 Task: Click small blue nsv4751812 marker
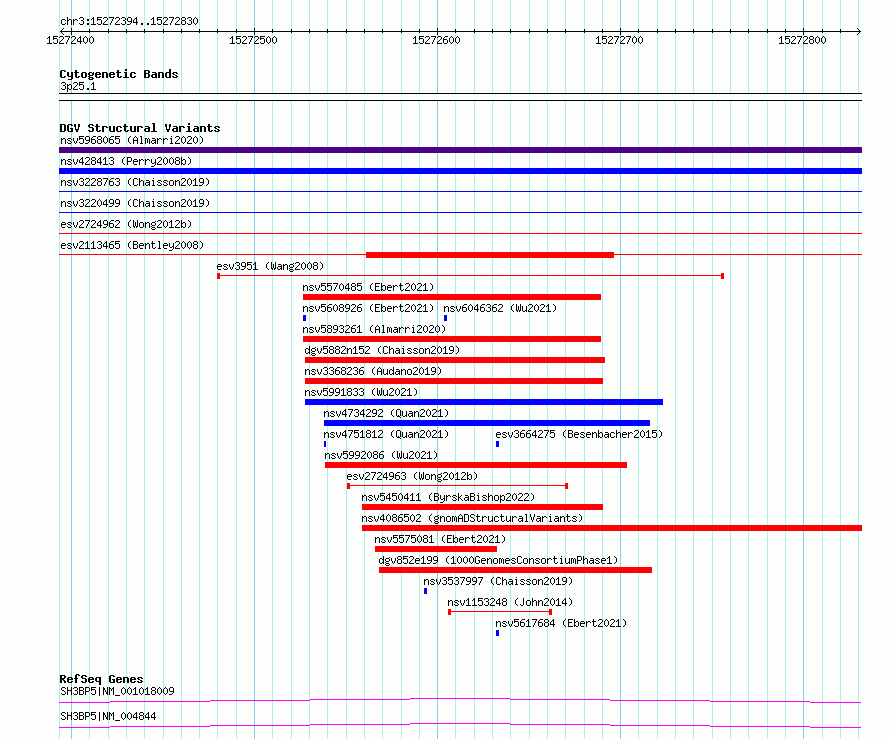325,444
